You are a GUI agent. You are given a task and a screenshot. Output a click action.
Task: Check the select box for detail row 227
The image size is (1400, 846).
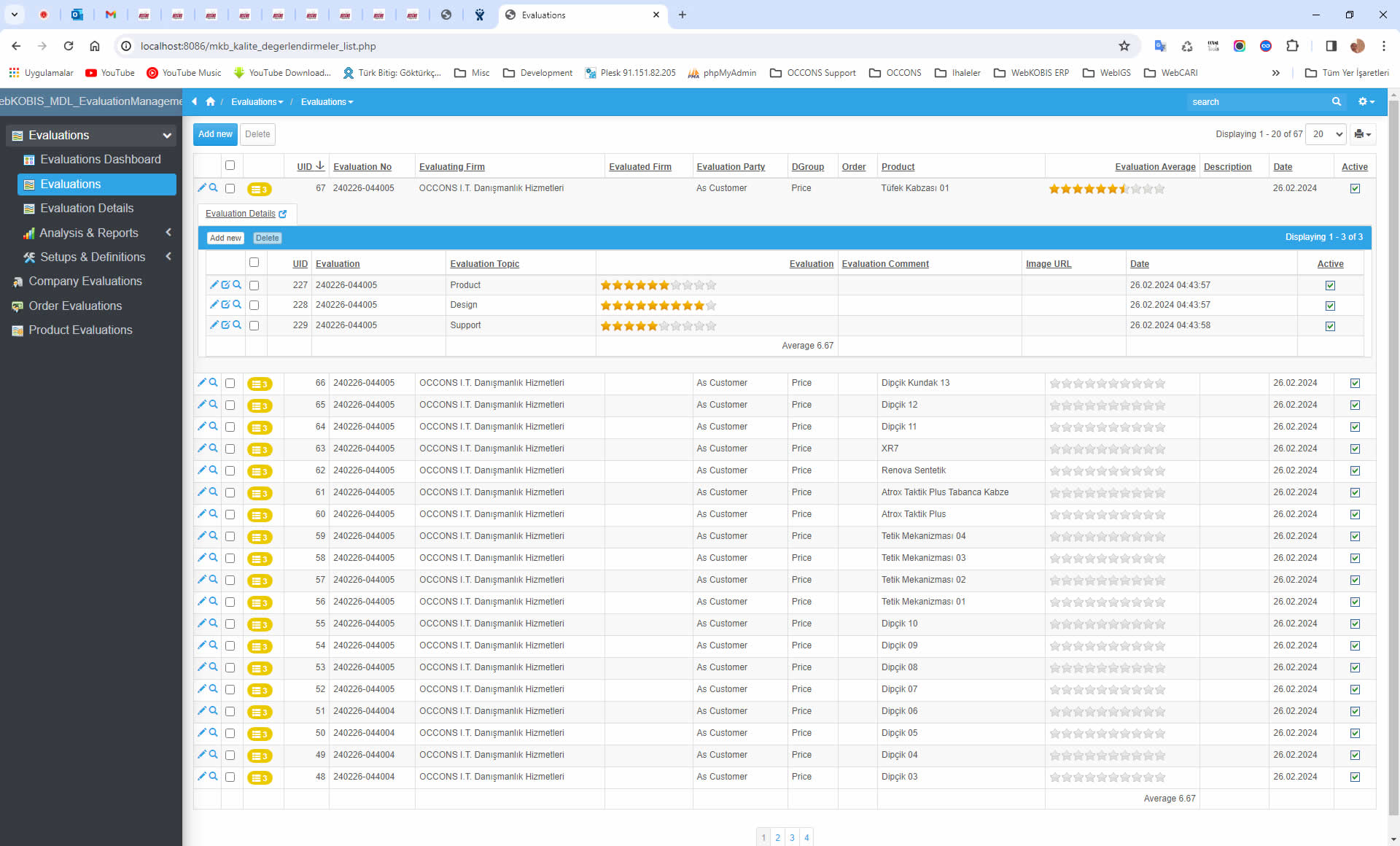click(x=254, y=285)
